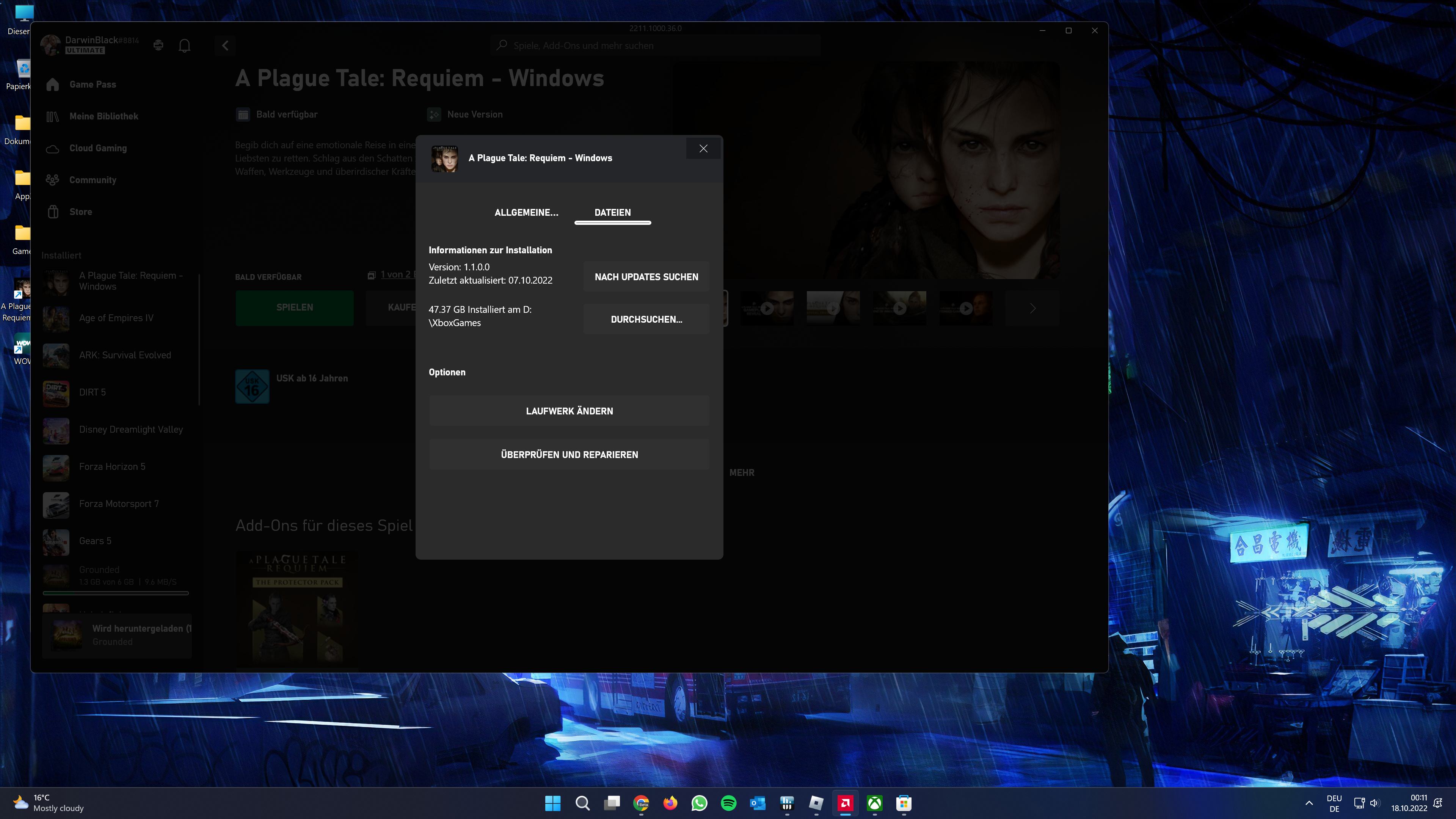The image size is (1456, 819).
Task: Open Community in the sidebar
Action: click(x=93, y=180)
